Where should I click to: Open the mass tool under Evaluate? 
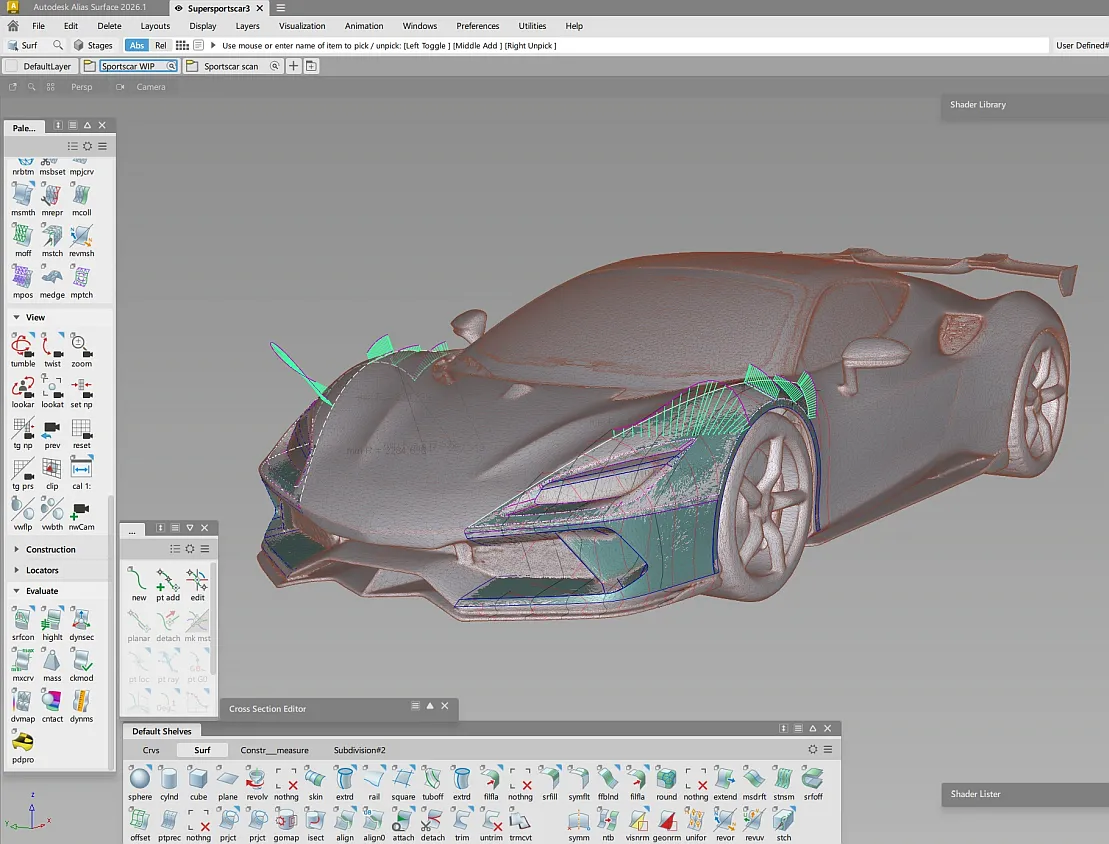(51, 663)
